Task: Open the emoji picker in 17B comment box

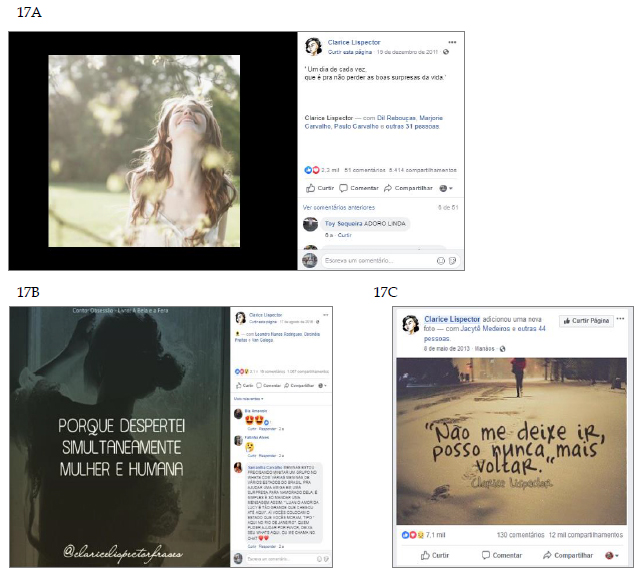Action: pos(319,559)
